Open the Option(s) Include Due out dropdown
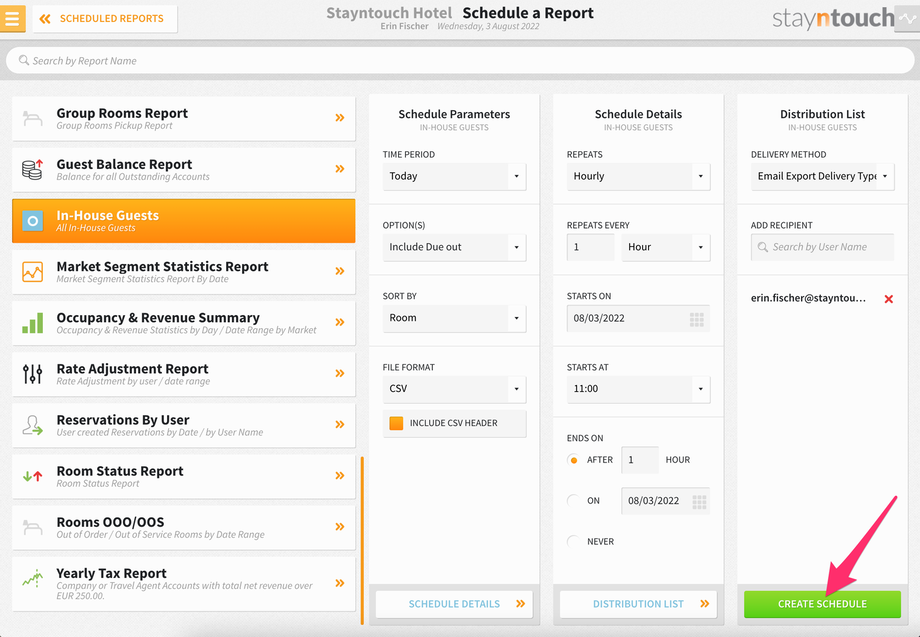The width and height of the screenshot is (920, 637). point(454,247)
